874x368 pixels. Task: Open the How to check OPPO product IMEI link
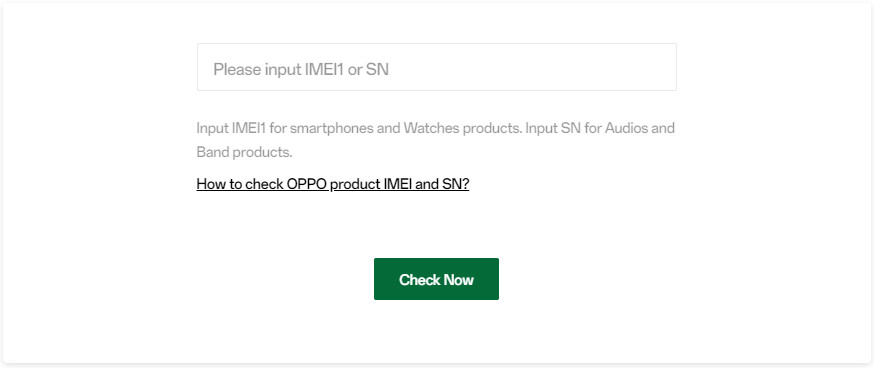tap(333, 184)
